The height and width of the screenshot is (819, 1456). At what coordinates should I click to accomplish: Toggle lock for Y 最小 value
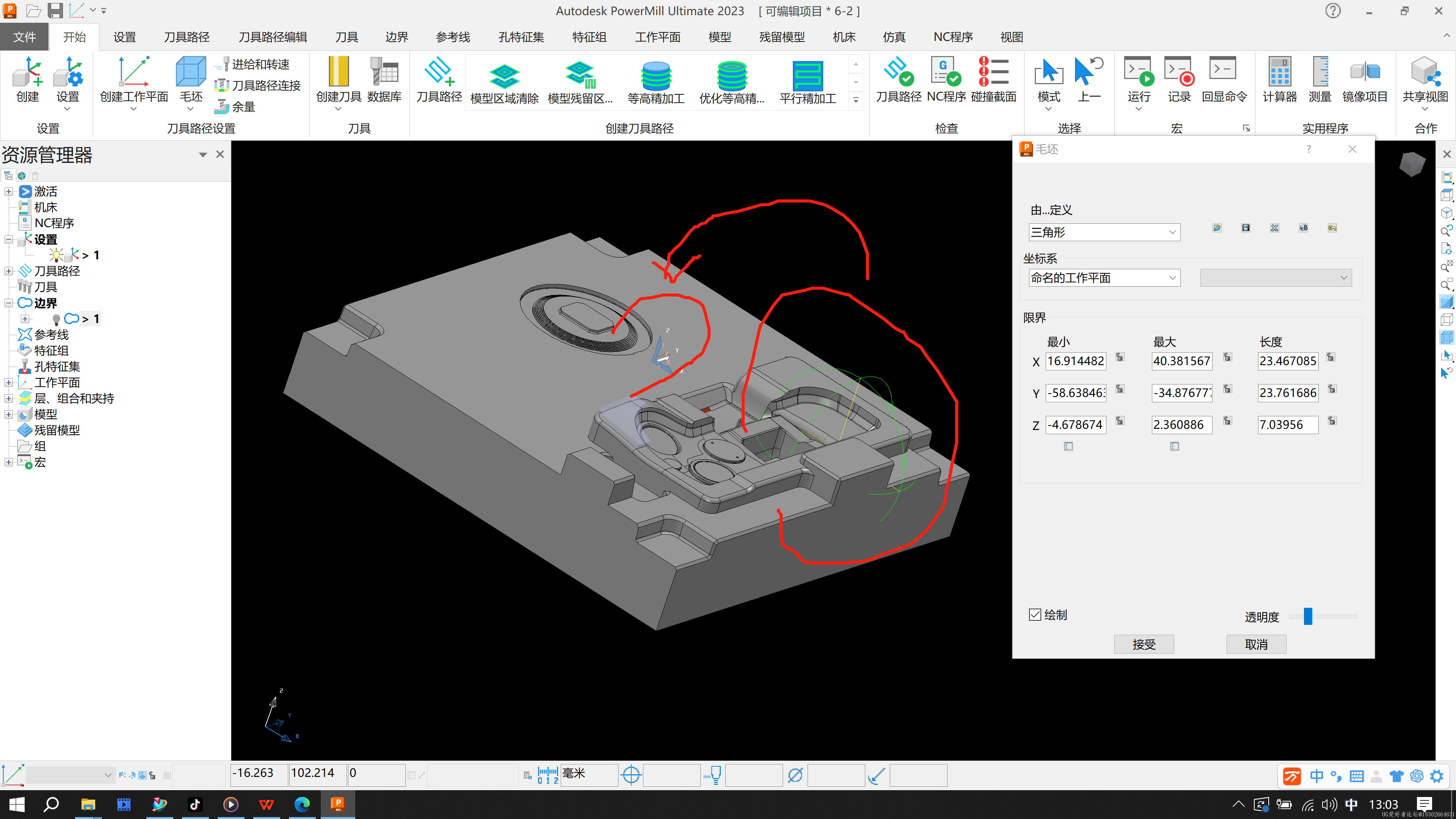(x=1120, y=388)
